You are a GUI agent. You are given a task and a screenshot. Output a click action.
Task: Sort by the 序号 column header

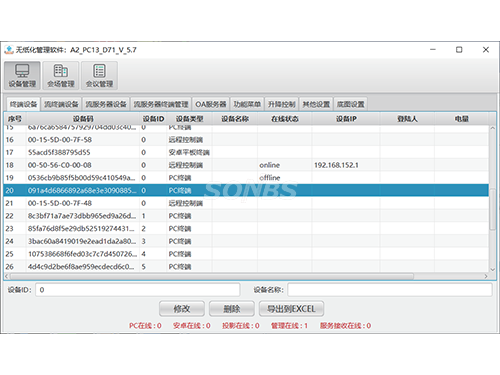[15, 119]
